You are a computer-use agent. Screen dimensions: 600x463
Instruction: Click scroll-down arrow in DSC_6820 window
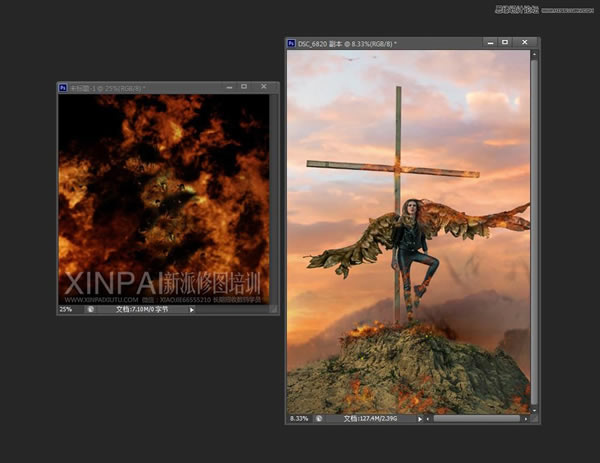click(534, 410)
